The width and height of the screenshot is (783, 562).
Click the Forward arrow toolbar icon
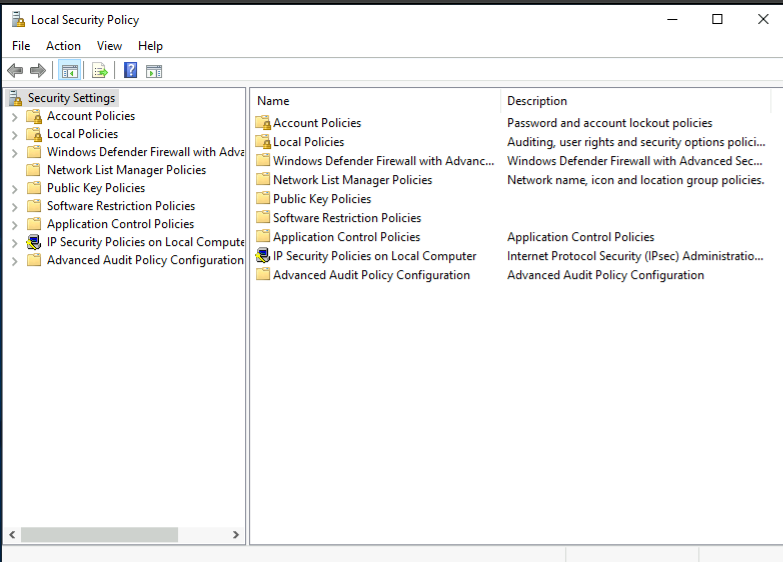point(38,70)
